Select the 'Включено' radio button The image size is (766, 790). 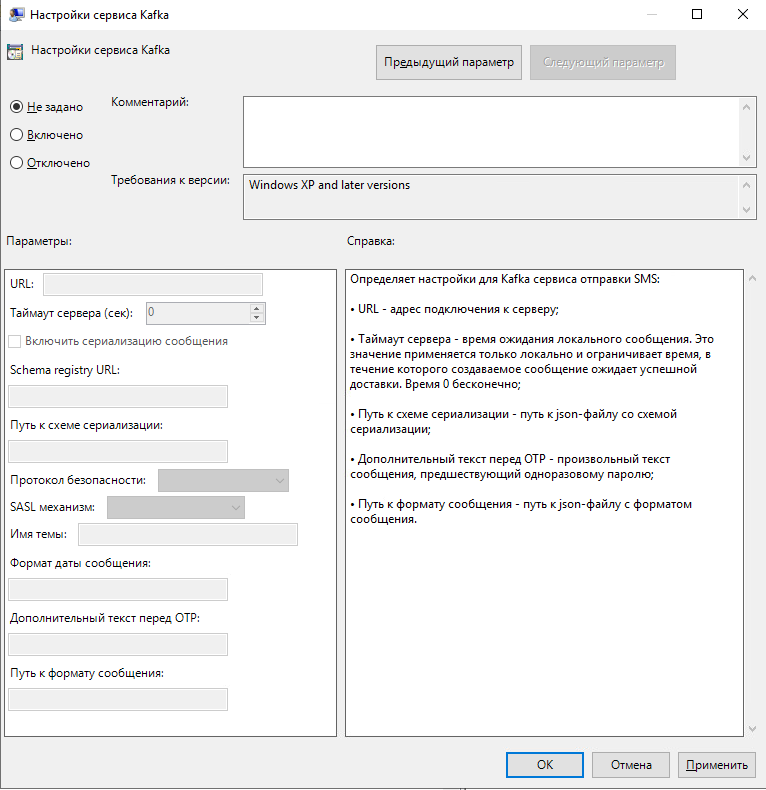[x=17, y=135]
